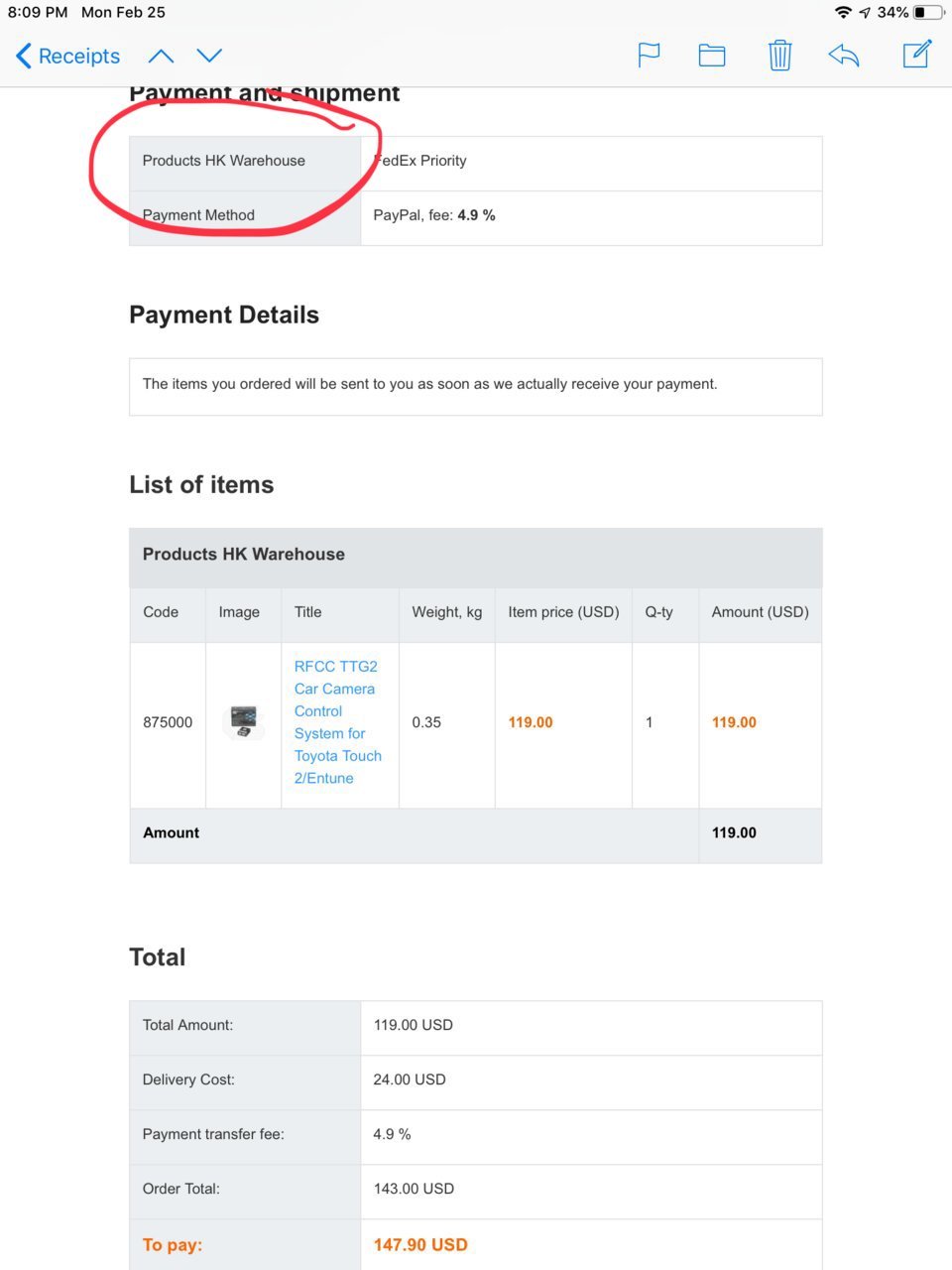
Task: Tap the battery indicator in status bar
Action: coord(928,12)
